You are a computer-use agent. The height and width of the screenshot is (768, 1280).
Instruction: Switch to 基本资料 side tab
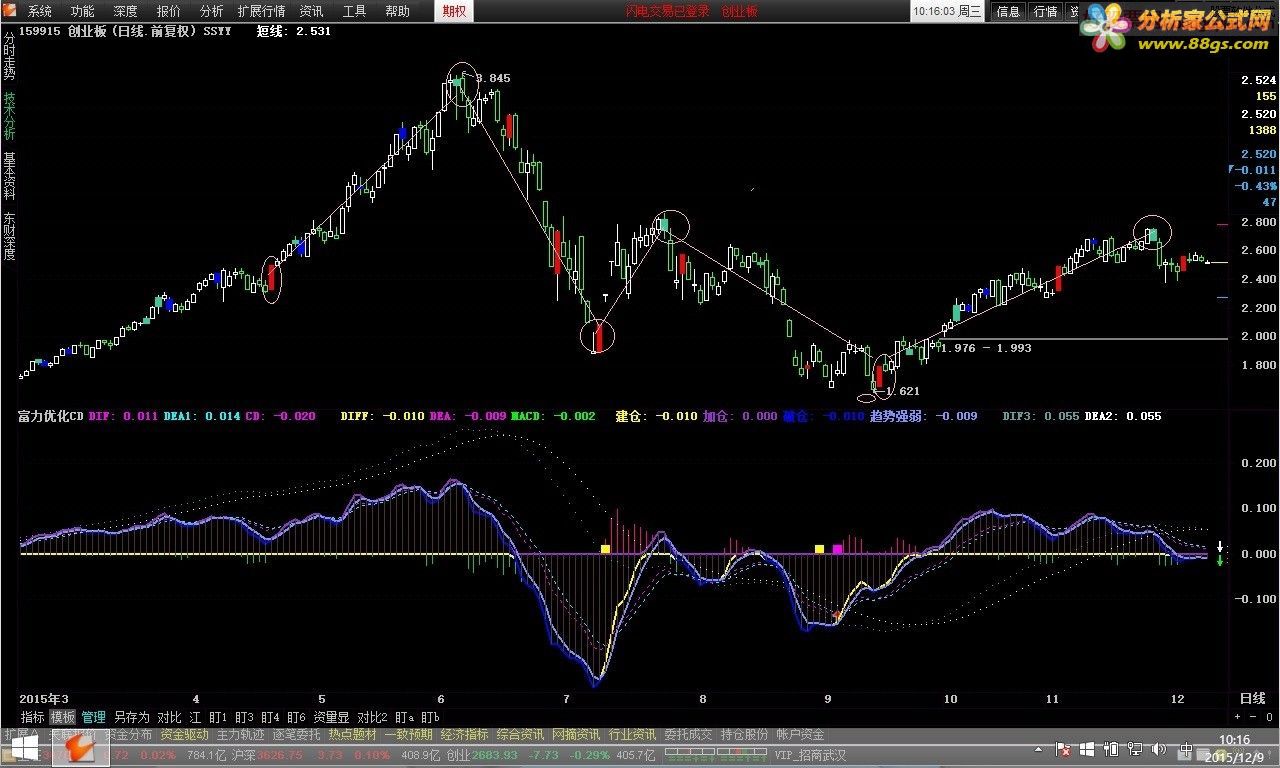9,176
